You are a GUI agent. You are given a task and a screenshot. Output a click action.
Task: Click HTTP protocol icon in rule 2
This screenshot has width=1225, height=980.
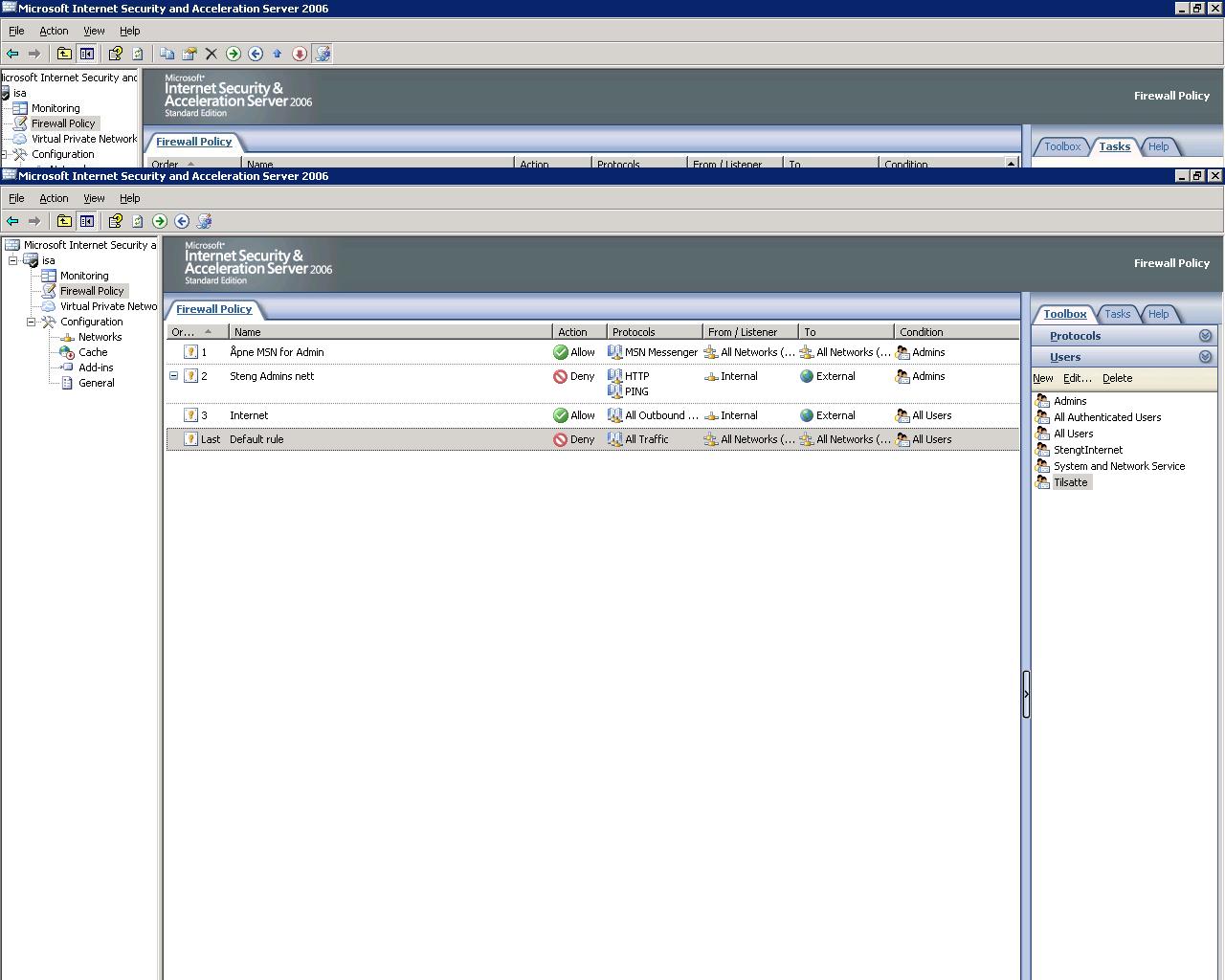615,376
